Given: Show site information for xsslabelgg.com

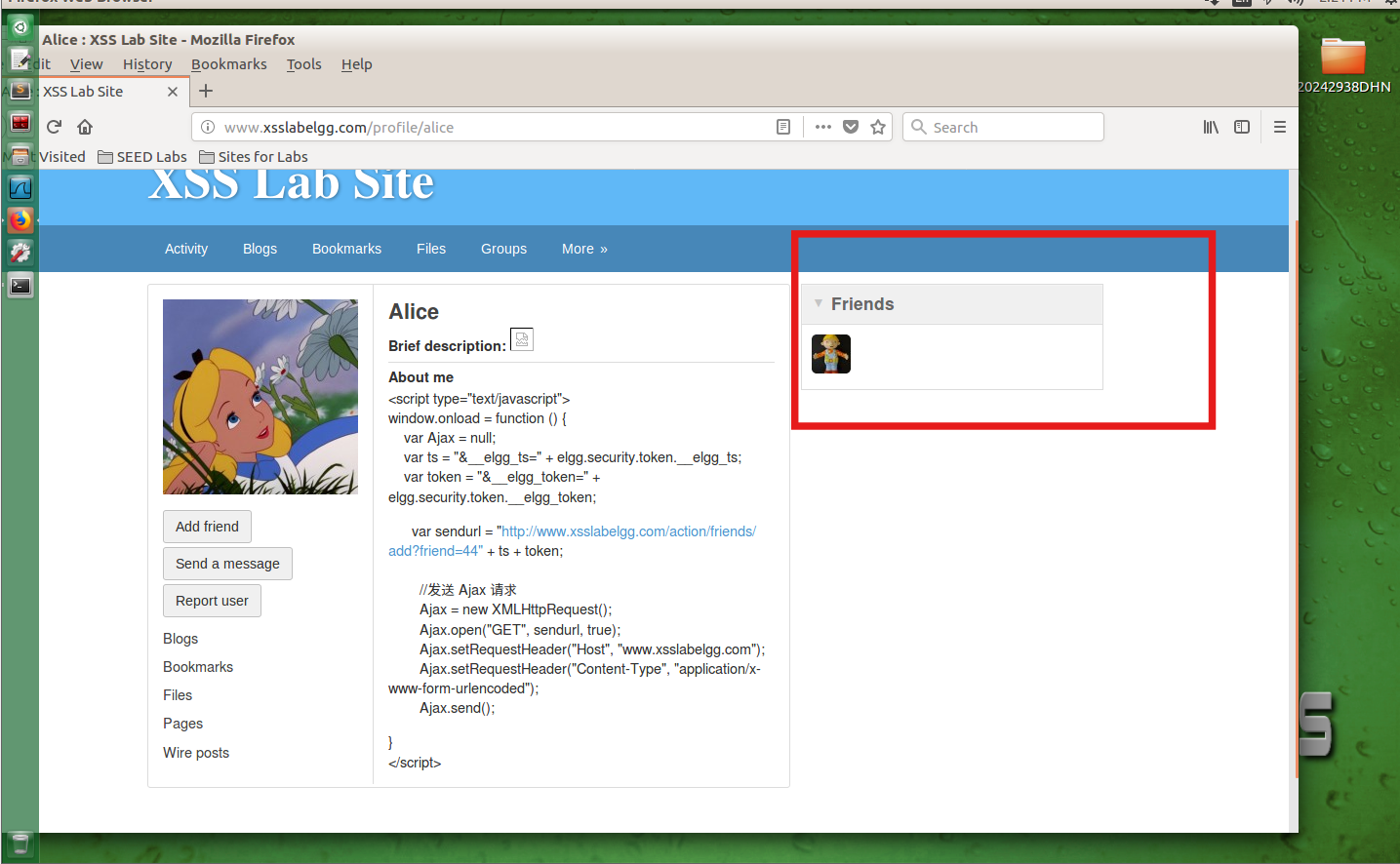Looking at the screenshot, I should (207, 127).
